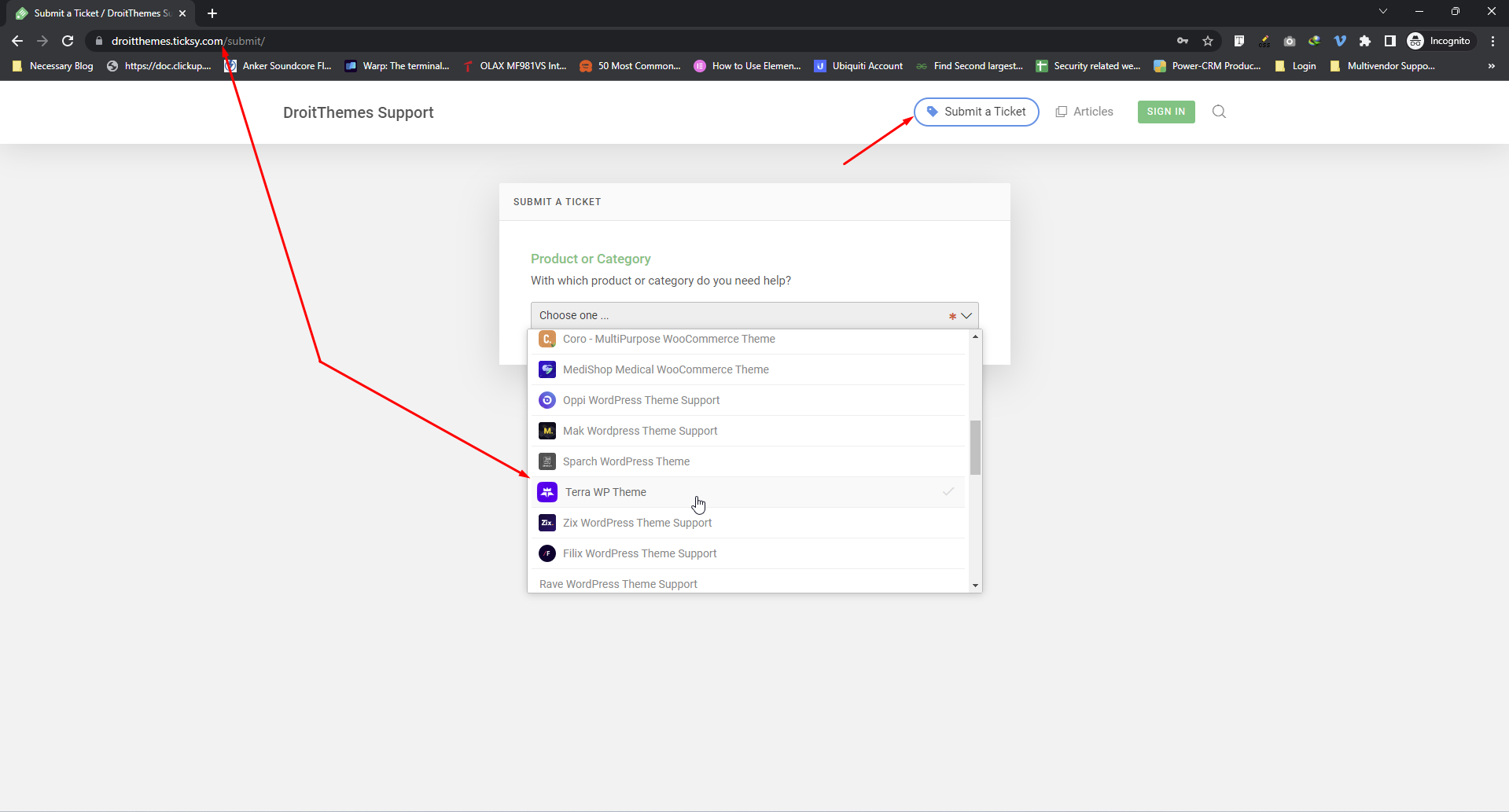Click the Submit a Ticket header button
Image resolution: width=1509 pixels, height=812 pixels.
[976, 112]
